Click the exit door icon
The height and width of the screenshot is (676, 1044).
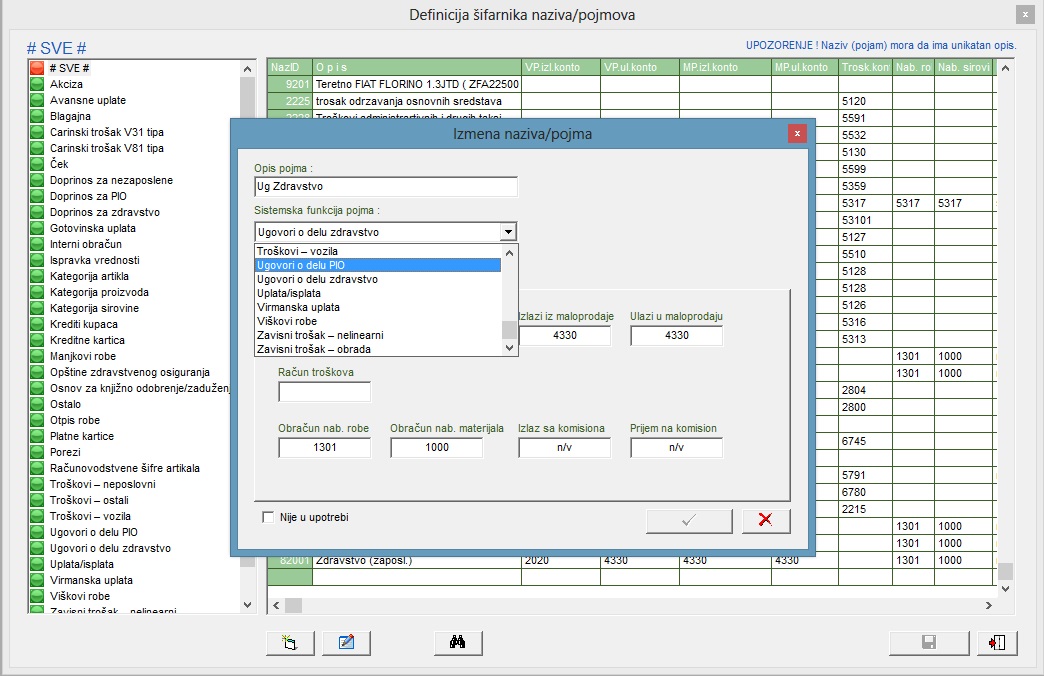coord(996,642)
